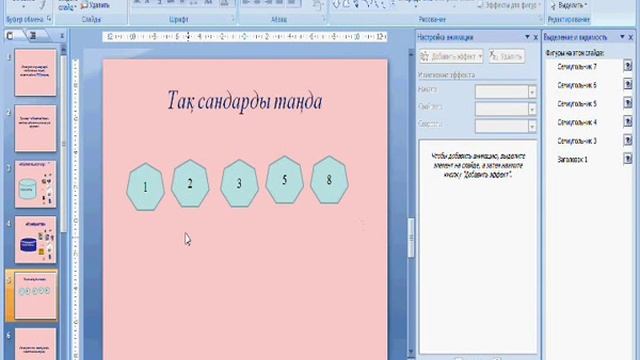
Task: Close the Выделение и видимость pane
Action: pyautogui.click(x=631, y=37)
